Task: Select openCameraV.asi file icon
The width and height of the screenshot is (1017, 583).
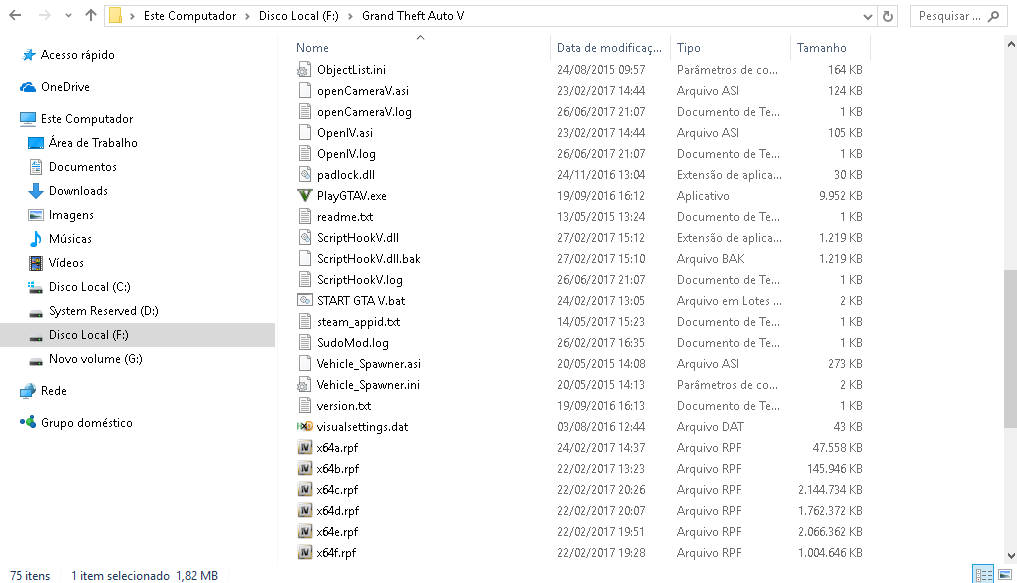Action: click(x=304, y=91)
